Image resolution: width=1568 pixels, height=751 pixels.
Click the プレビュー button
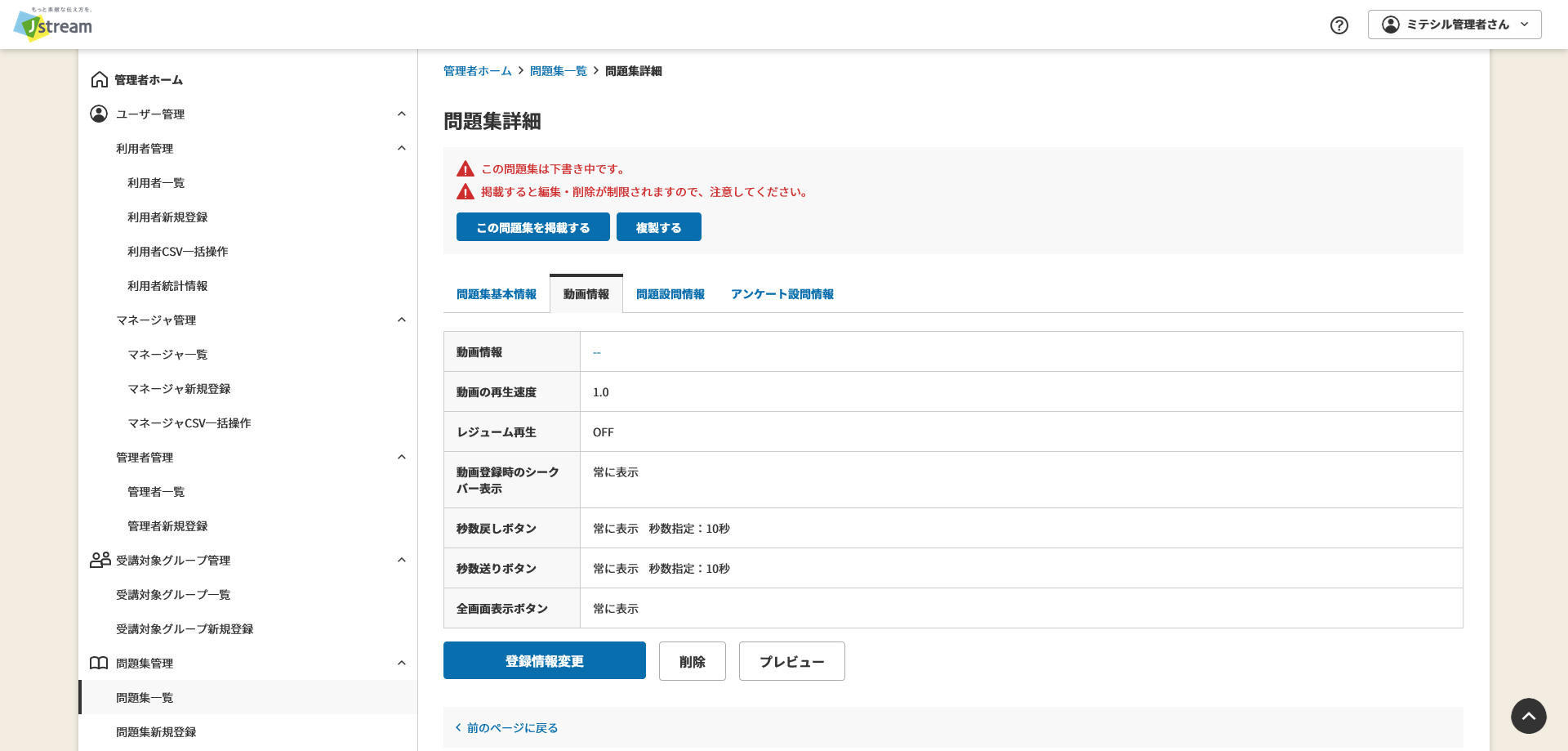point(792,661)
